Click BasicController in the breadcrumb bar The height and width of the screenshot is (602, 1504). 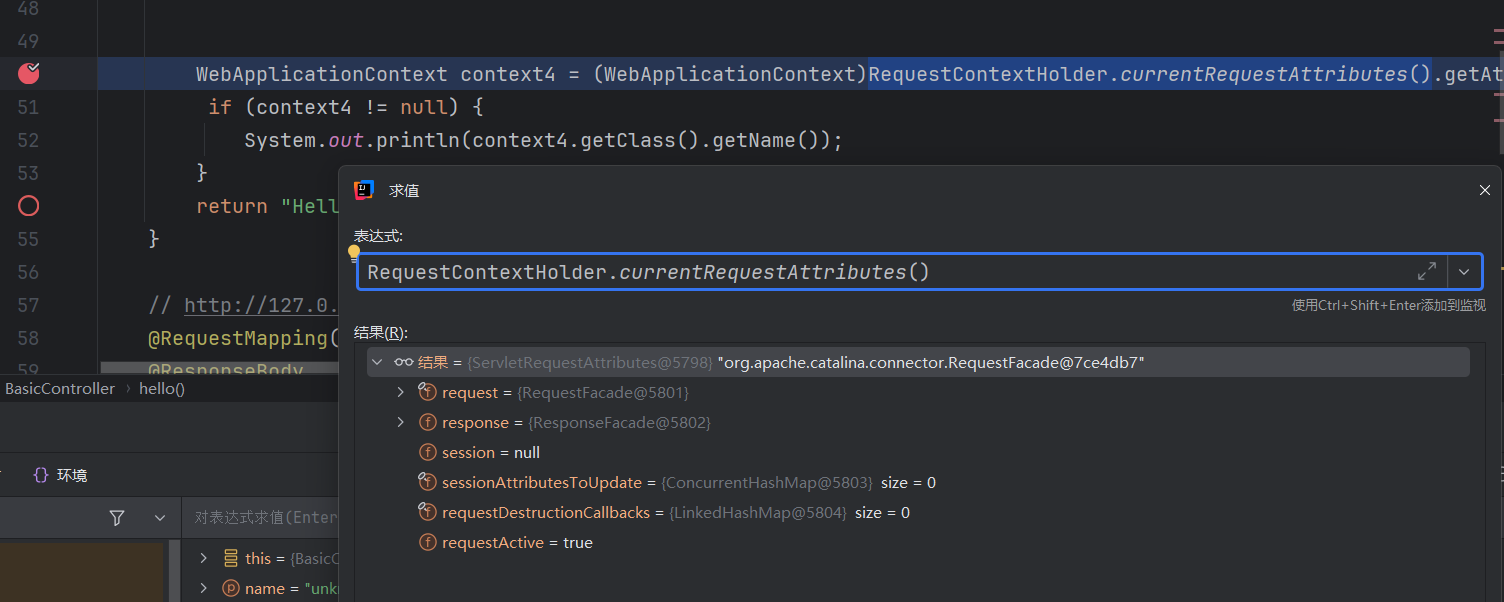[x=60, y=389]
